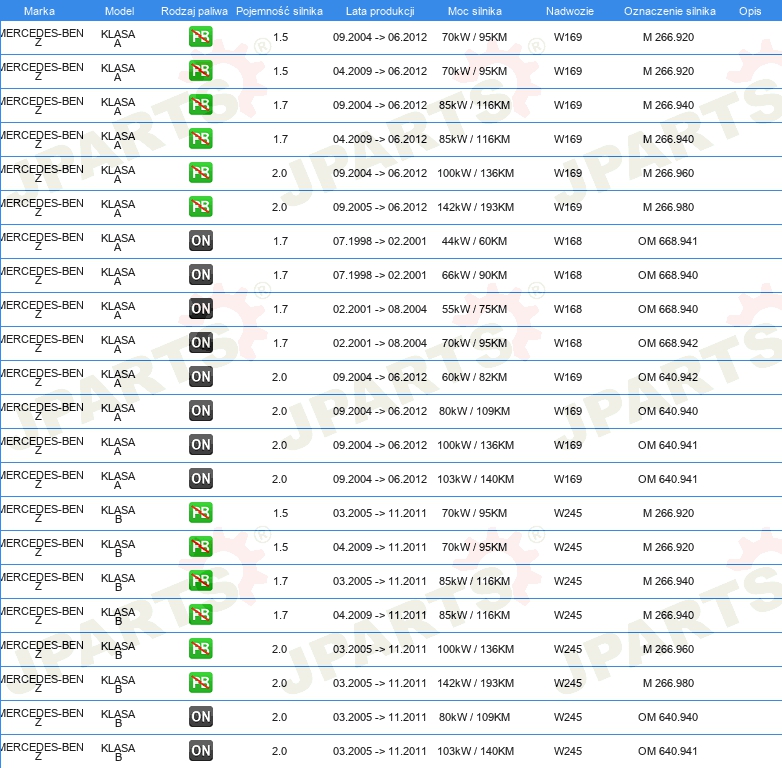The height and width of the screenshot is (768, 782).
Task: Select the OM 640.942 engine code cell
Action: point(668,377)
